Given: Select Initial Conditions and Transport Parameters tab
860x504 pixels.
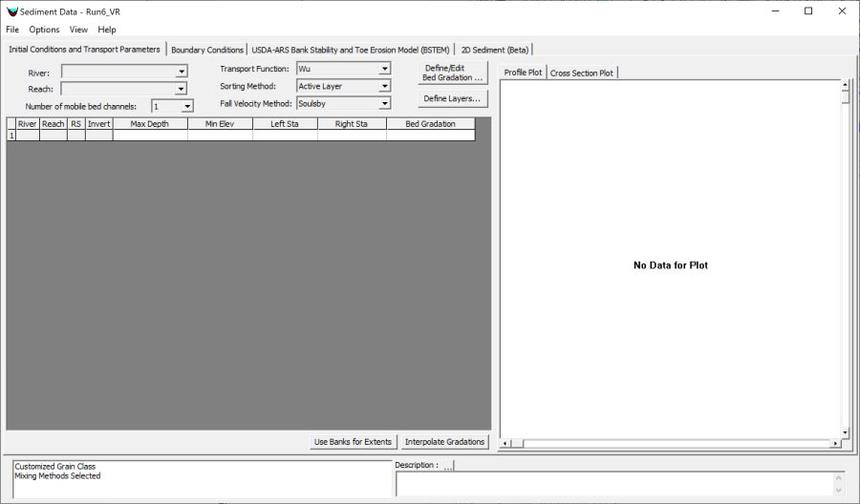Looking at the screenshot, I should 84,49.
